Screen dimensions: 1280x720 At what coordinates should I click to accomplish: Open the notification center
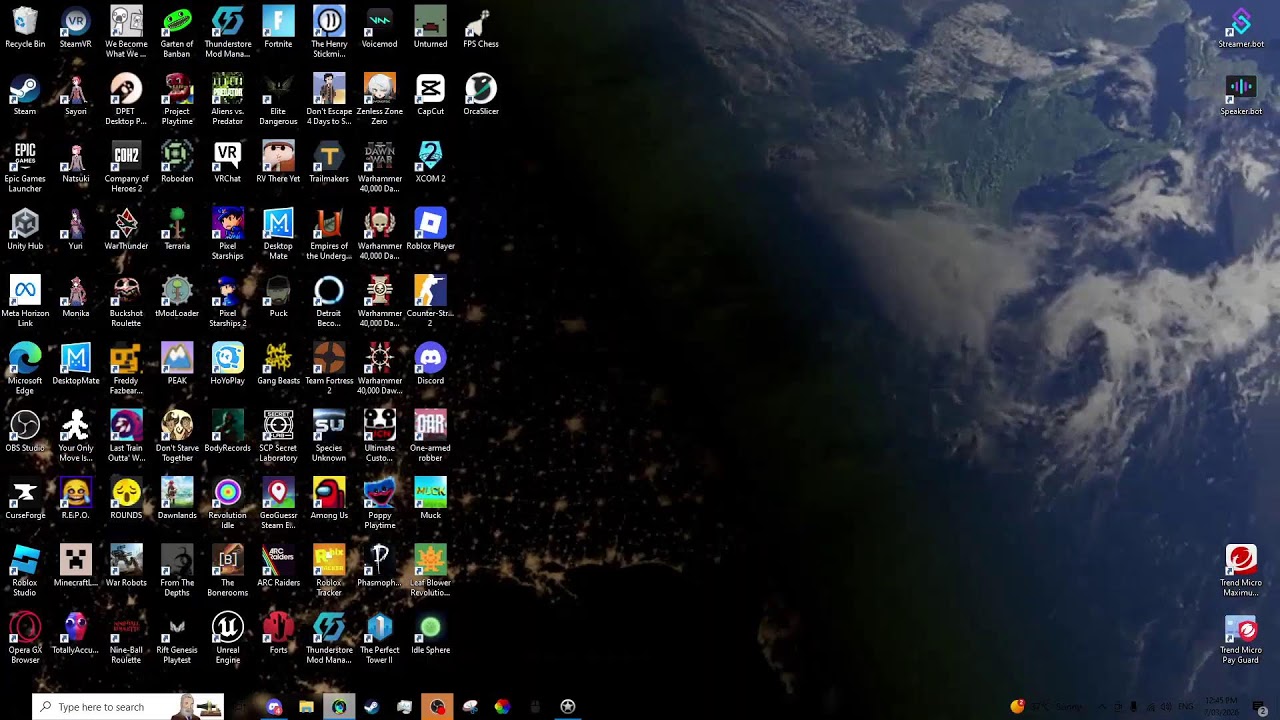[1260, 707]
